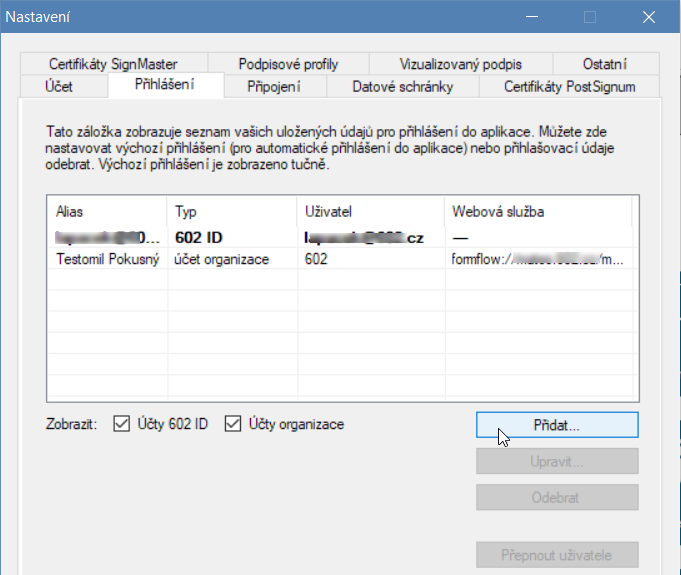Click the Přidat... button
This screenshot has height=575, width=681.
click(x=557, y=425)
